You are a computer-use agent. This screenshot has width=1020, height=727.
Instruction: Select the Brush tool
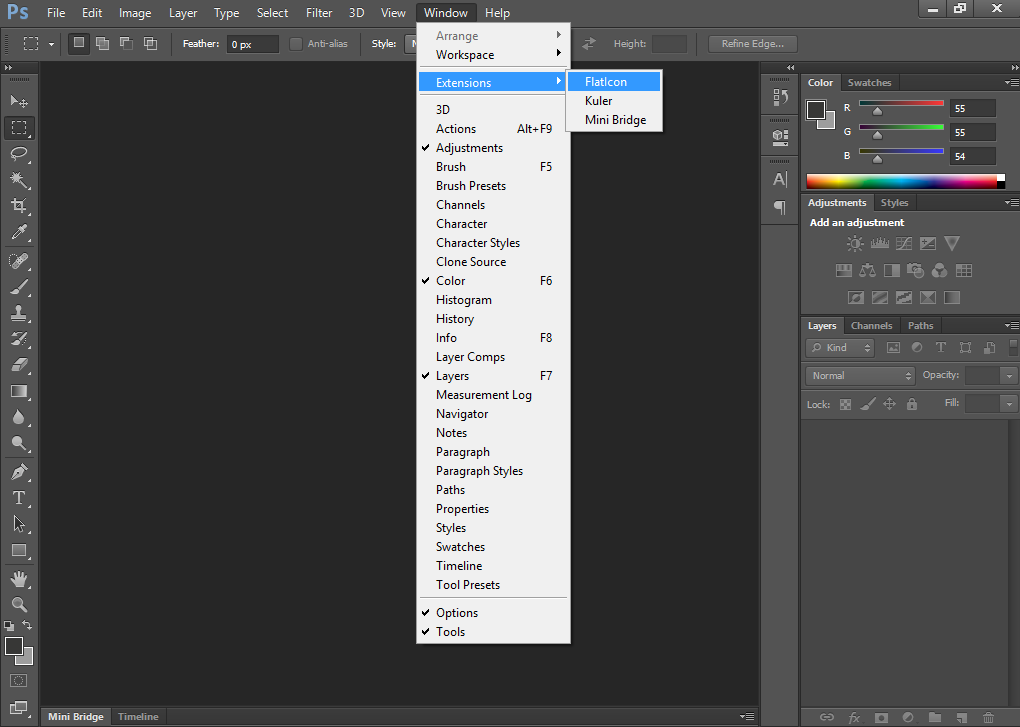(x=19, y=287)
